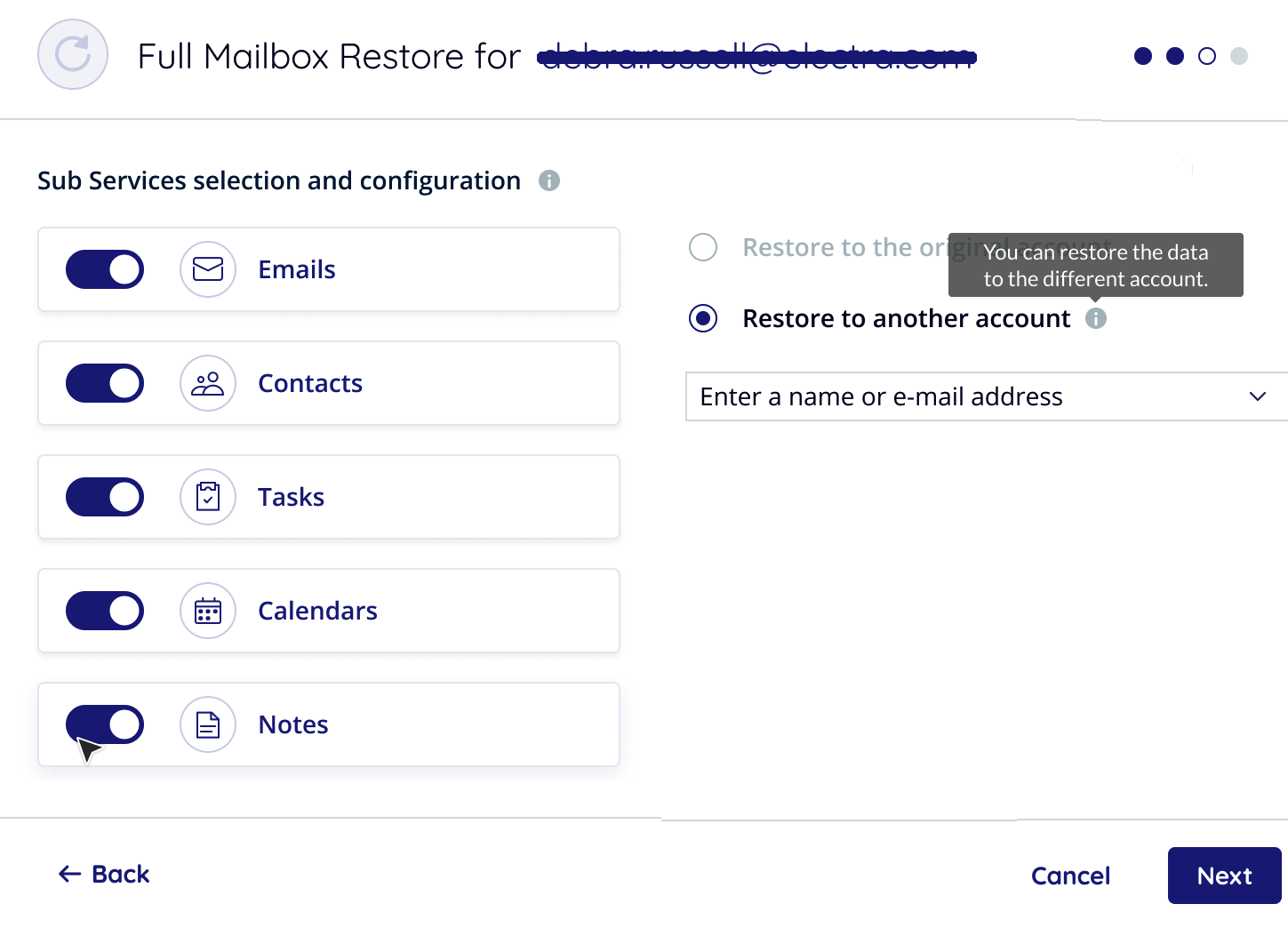
Task: Click the Calendars icon
Action: pyautogui.click(x=208, y=611)
